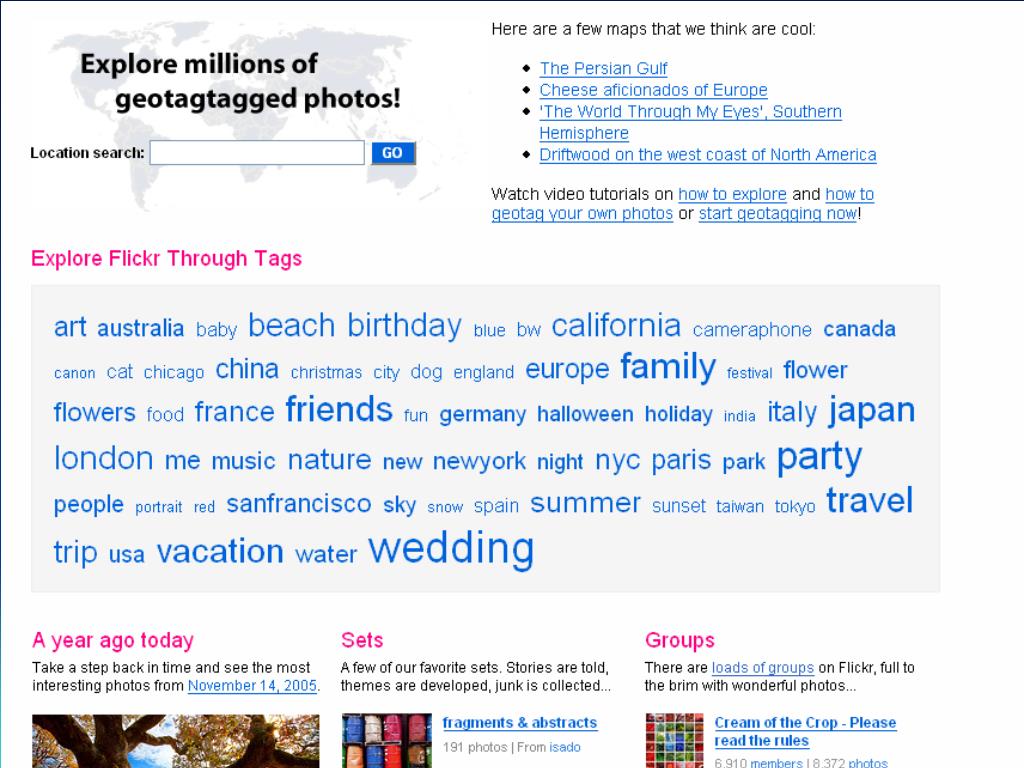Open Driftwood on the west coast link
The height and width of the screenshot is (768, 1024).
coord(708,155)
